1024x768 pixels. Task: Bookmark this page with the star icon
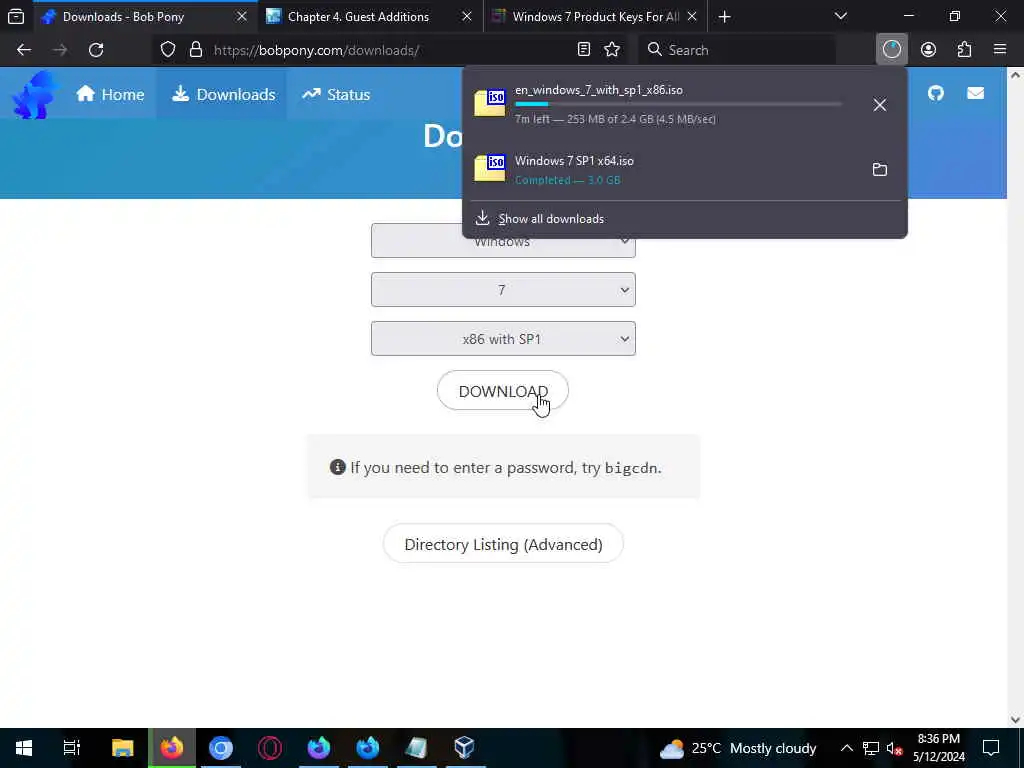[612, 50]
